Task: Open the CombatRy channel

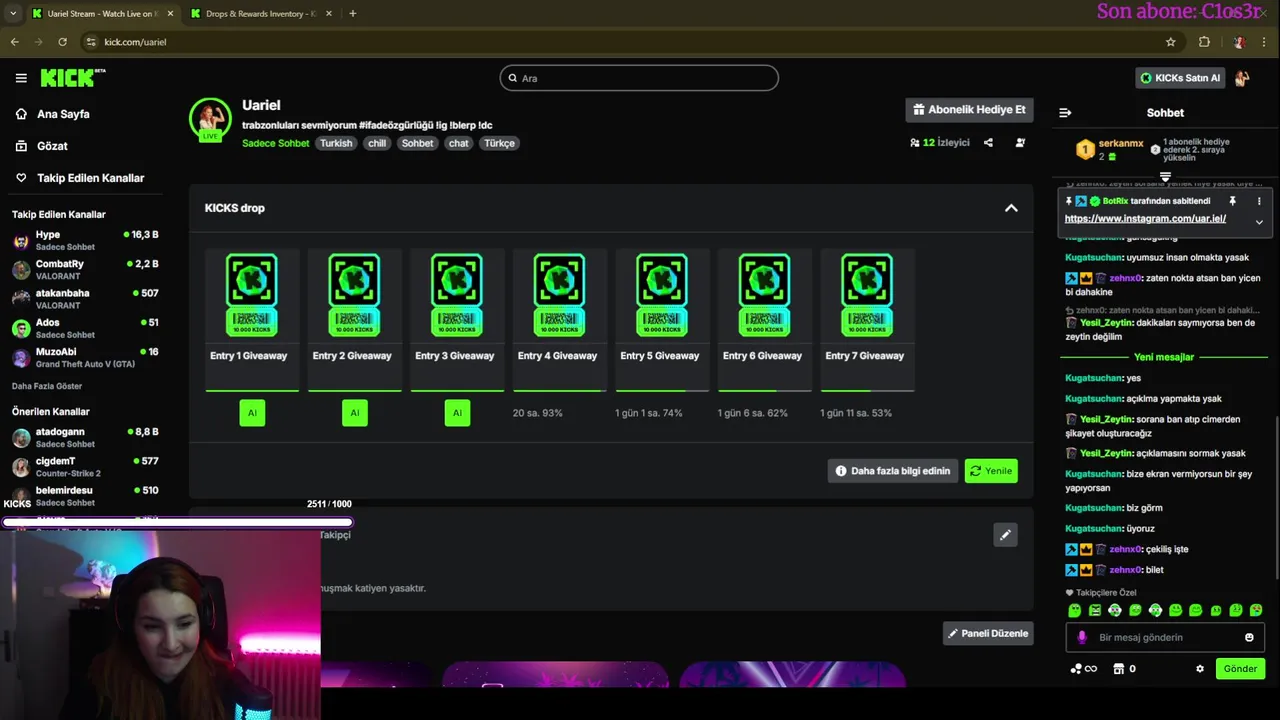Action: [85, 269]
